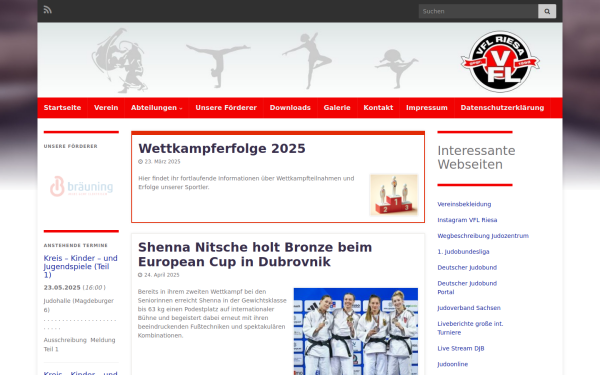Click the bräuning sponsor logo

(x=82, y=186)
